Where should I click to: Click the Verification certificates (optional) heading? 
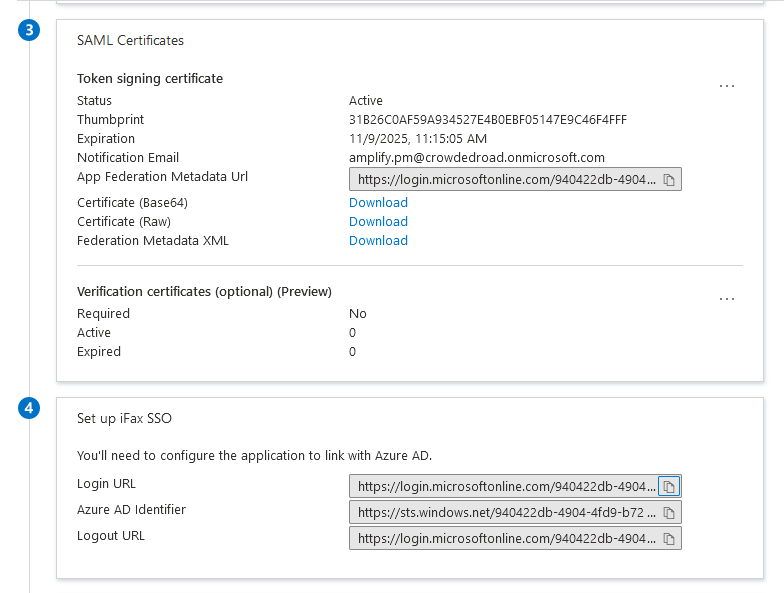click(x=204, y=292)
